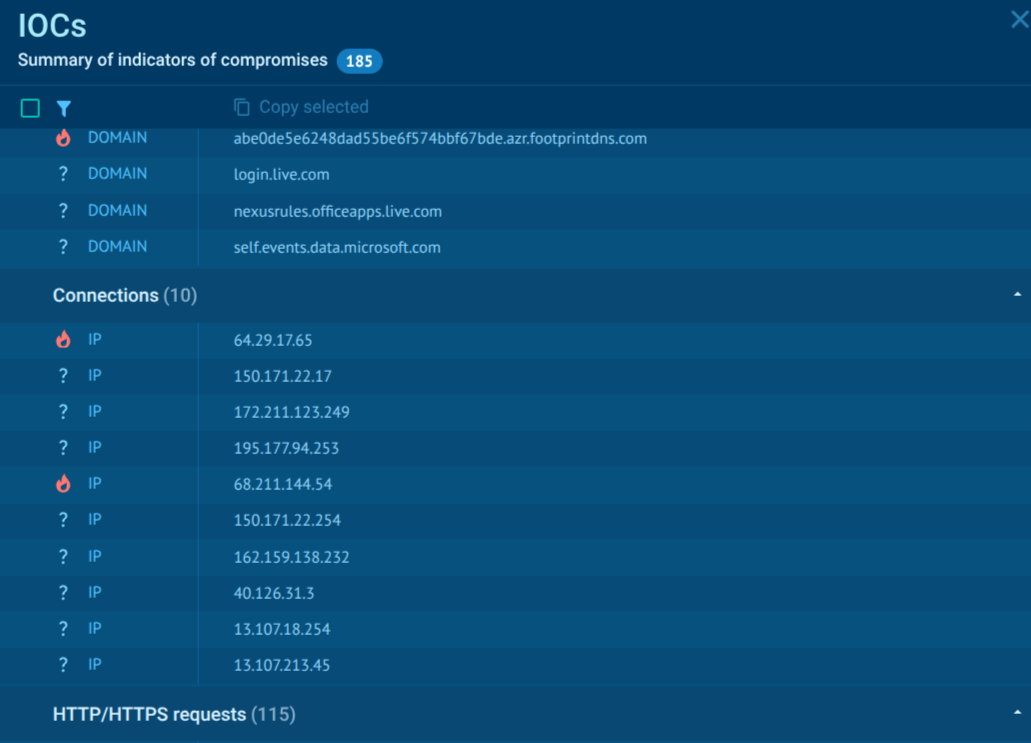Collapse the HTTP/HTTPS requests section arrow
The width and height of the screenshot is (1031, 743).
[1017, 712]
